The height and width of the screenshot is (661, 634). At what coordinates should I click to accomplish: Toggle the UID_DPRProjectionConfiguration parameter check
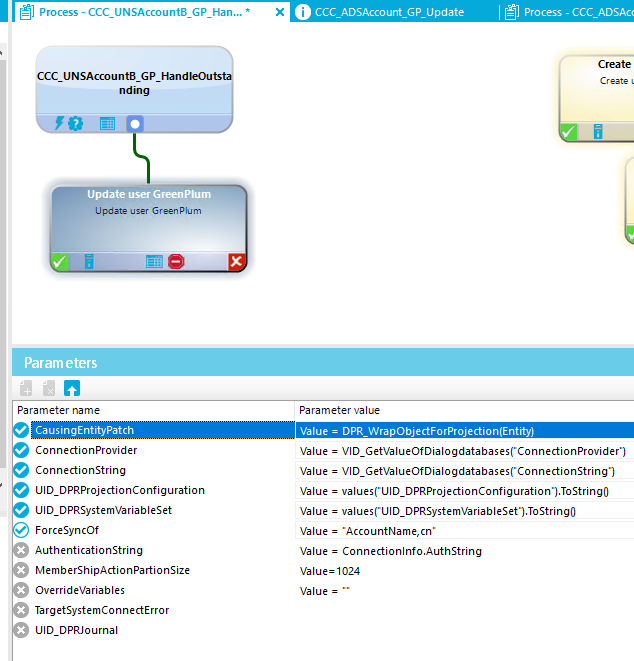click(21, 490)
